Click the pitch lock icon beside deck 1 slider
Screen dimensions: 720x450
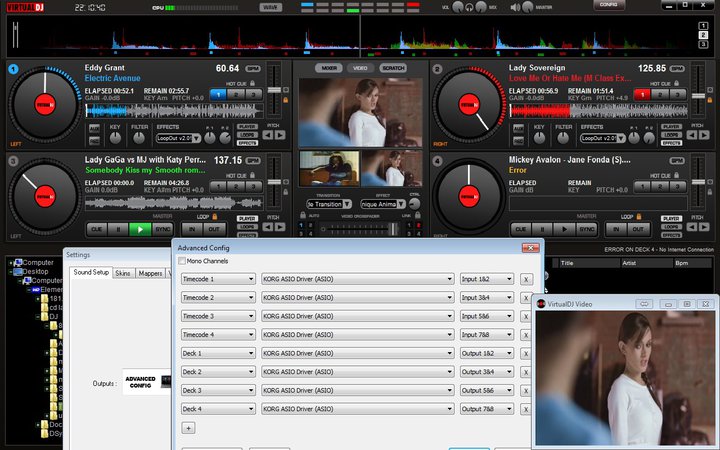click(286, 100)
